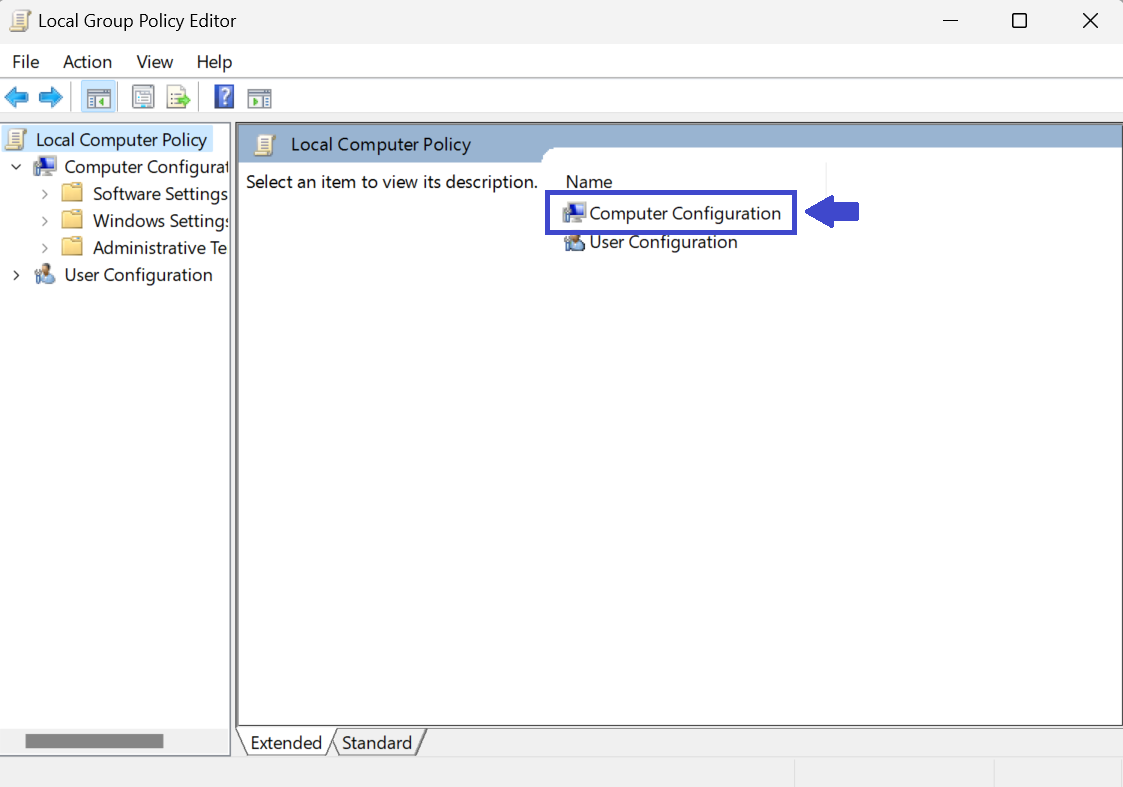This screenshot has width=1123, height=787.
Task: Click the Name column header
Action: coord(589,182)
